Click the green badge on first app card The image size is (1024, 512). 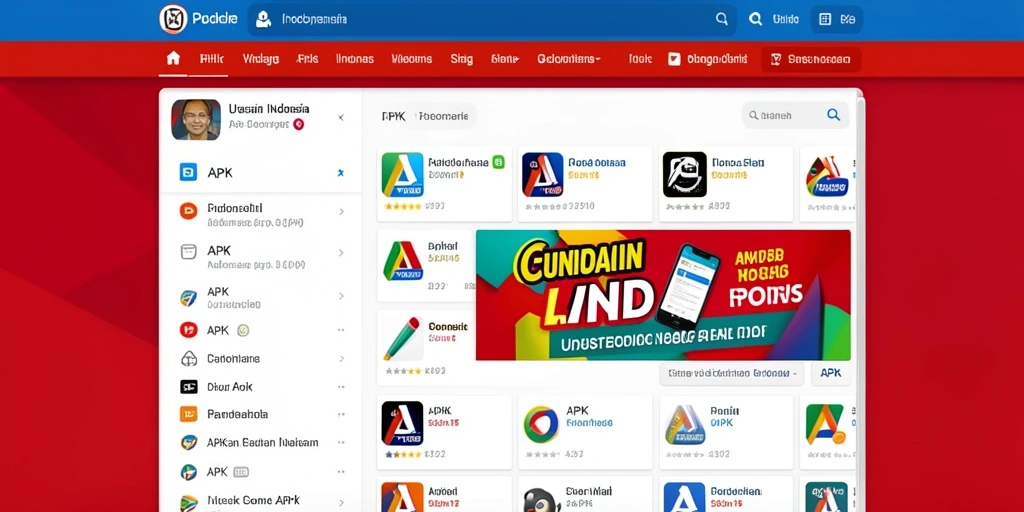[x=498, y=162]
